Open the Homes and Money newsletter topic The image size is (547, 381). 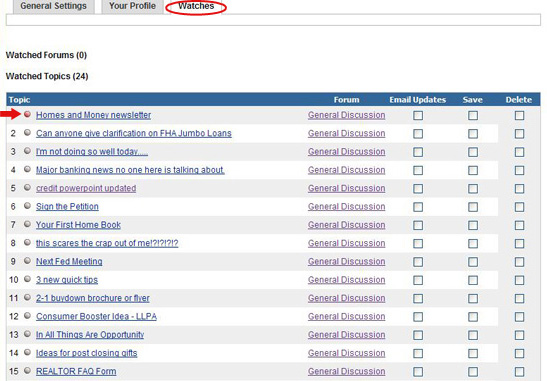93,115
